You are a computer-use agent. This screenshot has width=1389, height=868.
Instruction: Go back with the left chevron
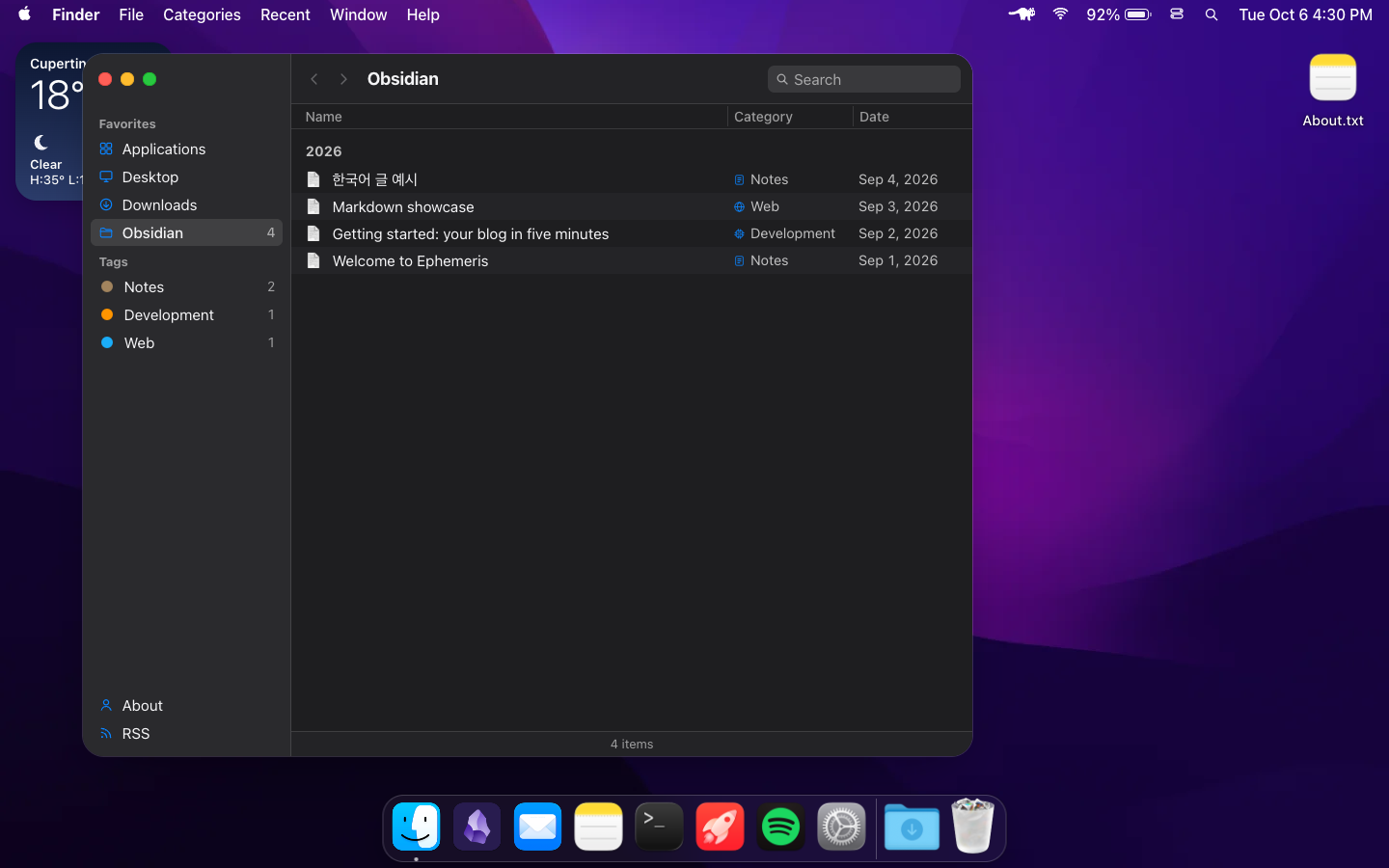(314, 79)
